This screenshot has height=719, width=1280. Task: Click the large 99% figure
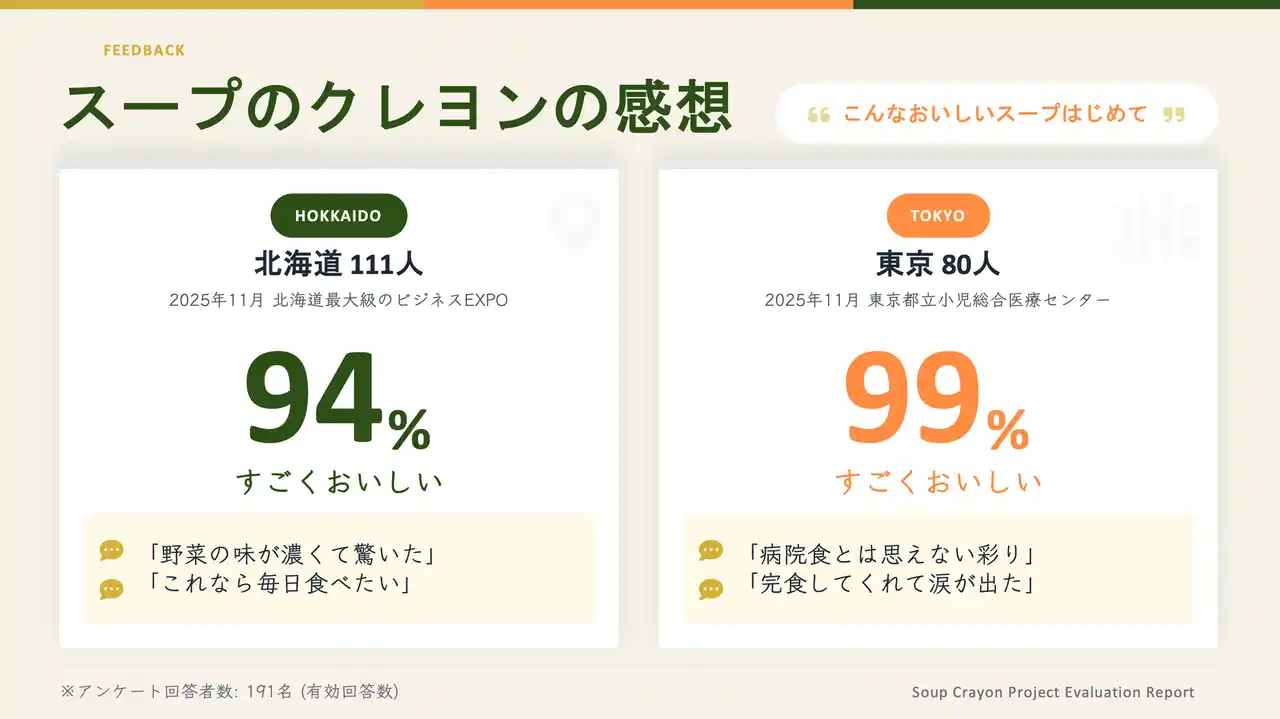point(937,400)
